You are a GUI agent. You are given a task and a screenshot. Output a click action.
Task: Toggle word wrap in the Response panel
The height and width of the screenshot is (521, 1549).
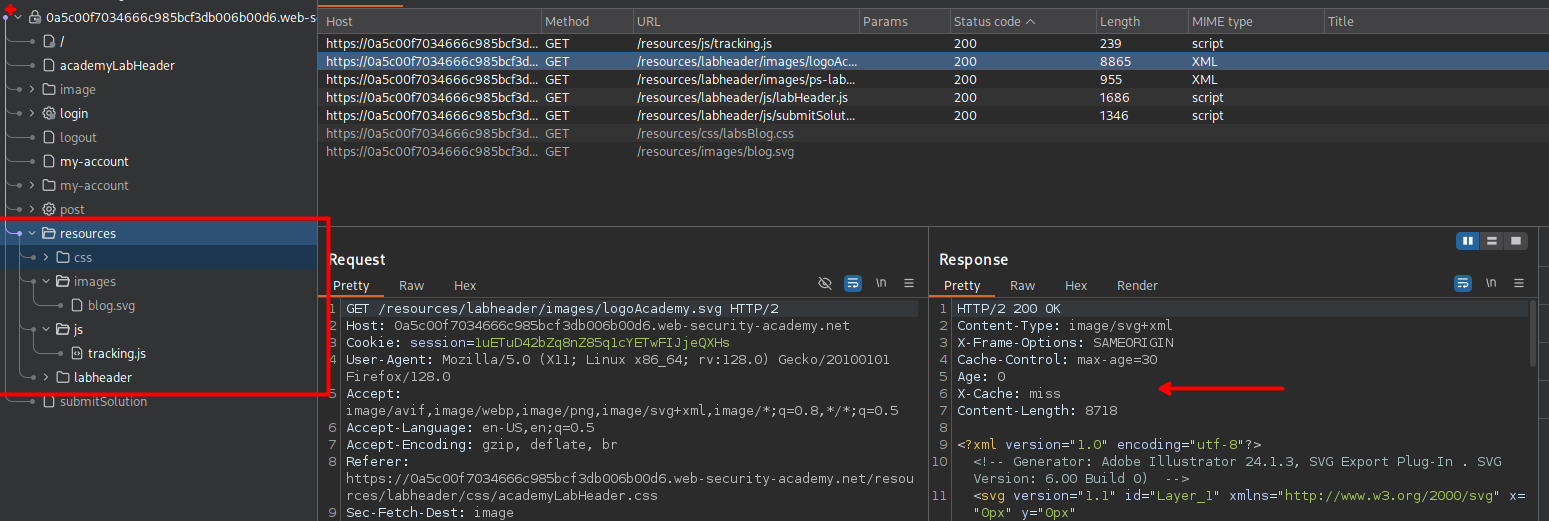1462,284
